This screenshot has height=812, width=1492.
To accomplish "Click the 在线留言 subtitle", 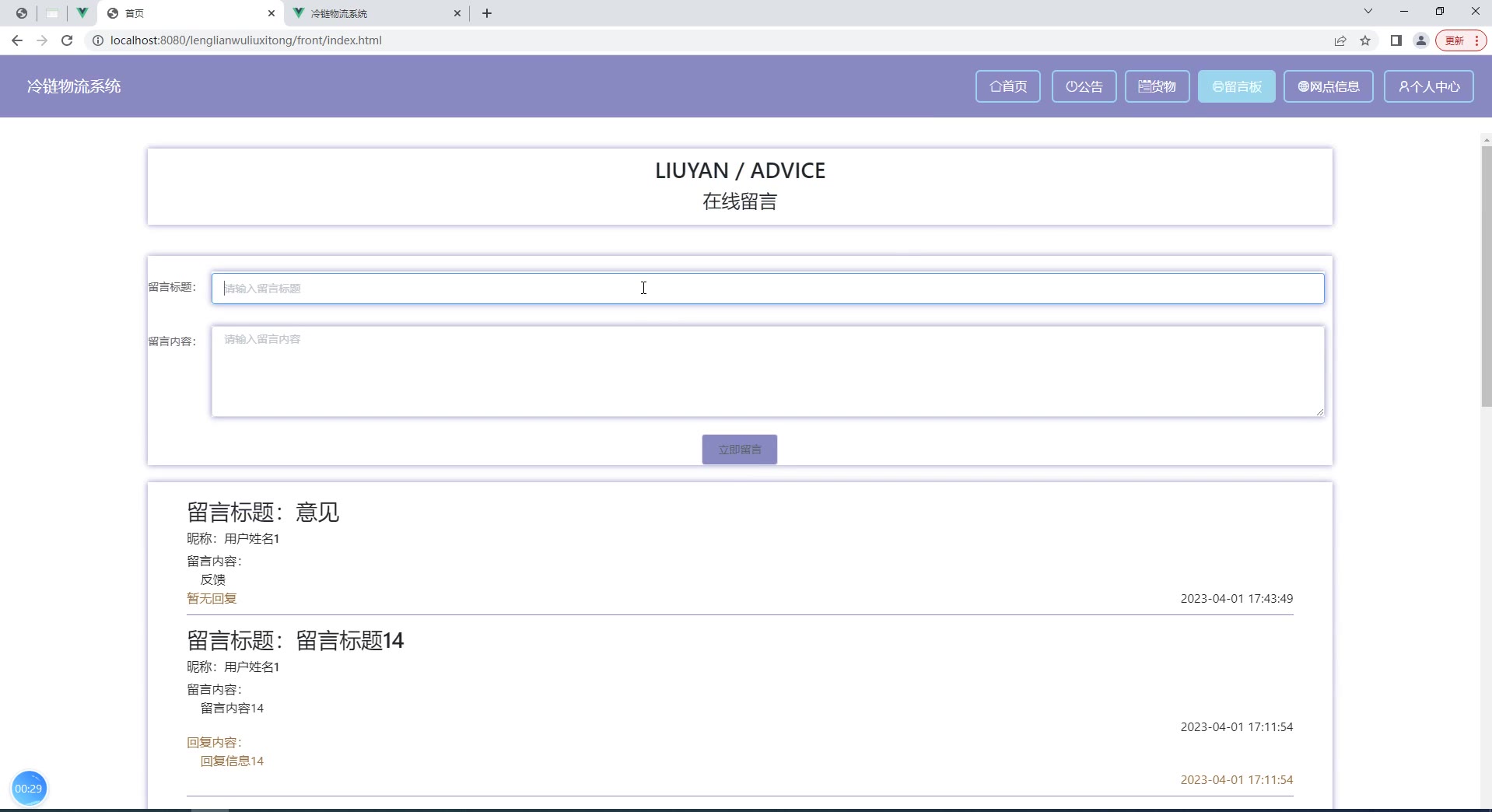I will (x=740, y=202).
